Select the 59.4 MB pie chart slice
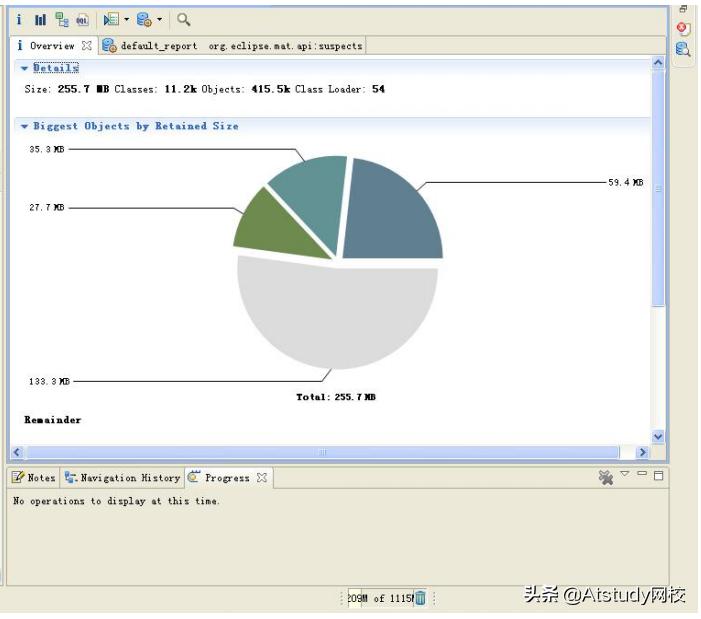Viewport: 701px width, 619px height. [390, 210]
